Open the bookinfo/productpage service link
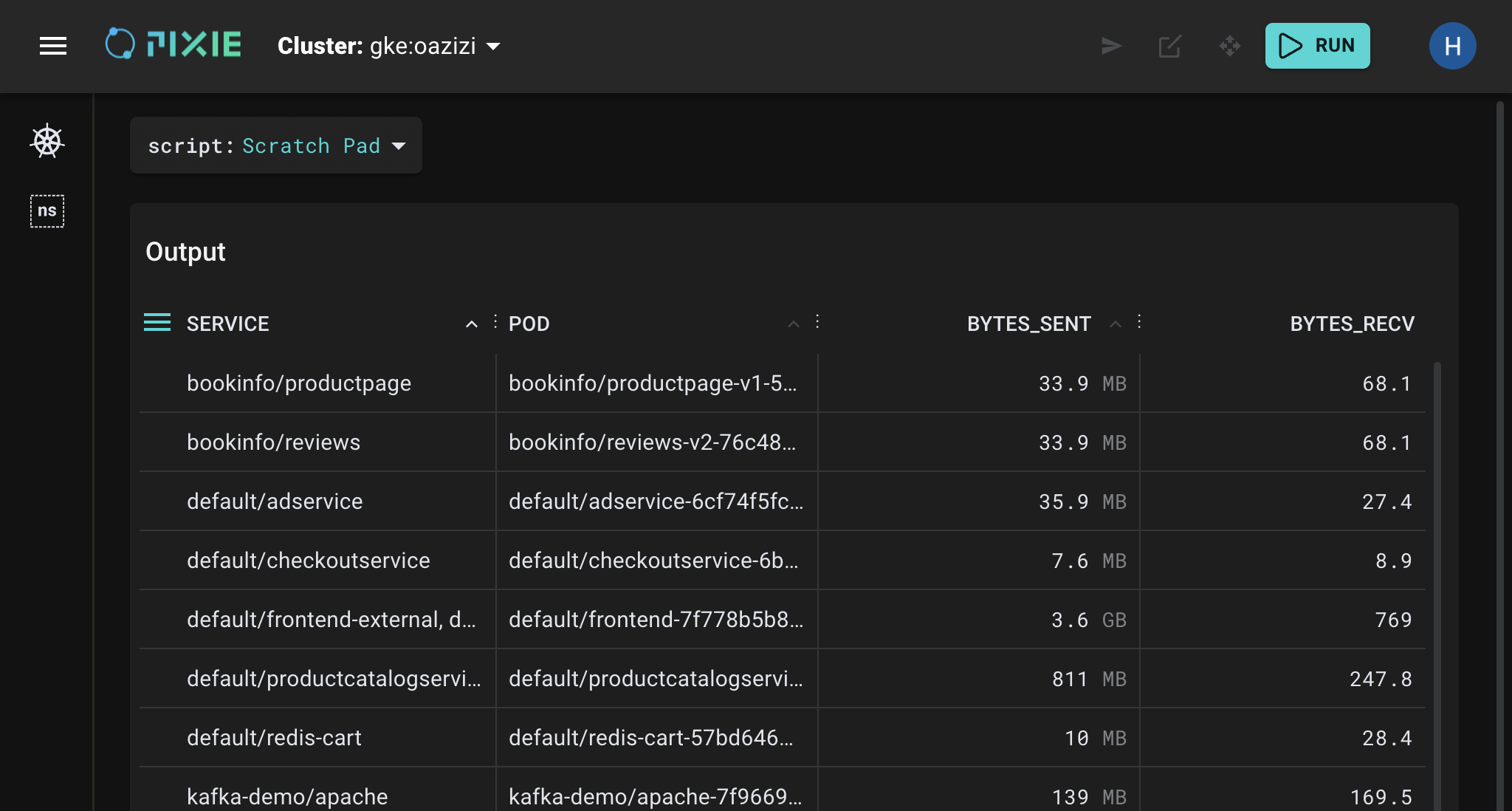Screen dimensions: 1512x811 [x=299, y=383]
